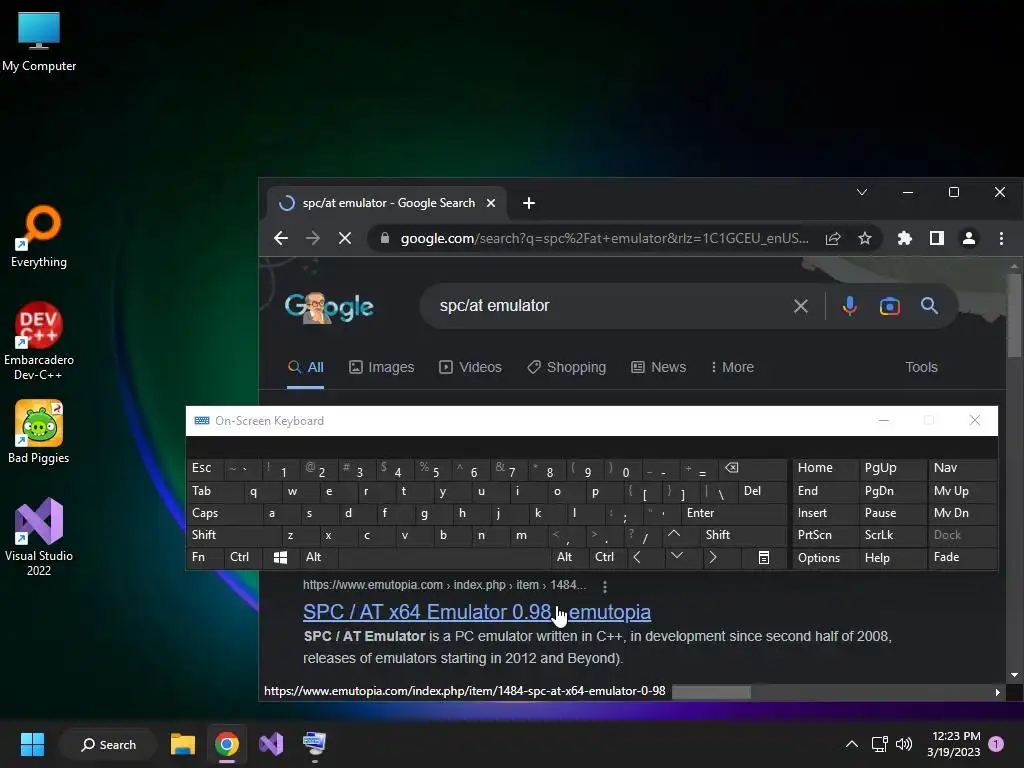This screenshot has width=1024, height=768.
Task: Search by voice microphone icon
Action: coord(849,306)
